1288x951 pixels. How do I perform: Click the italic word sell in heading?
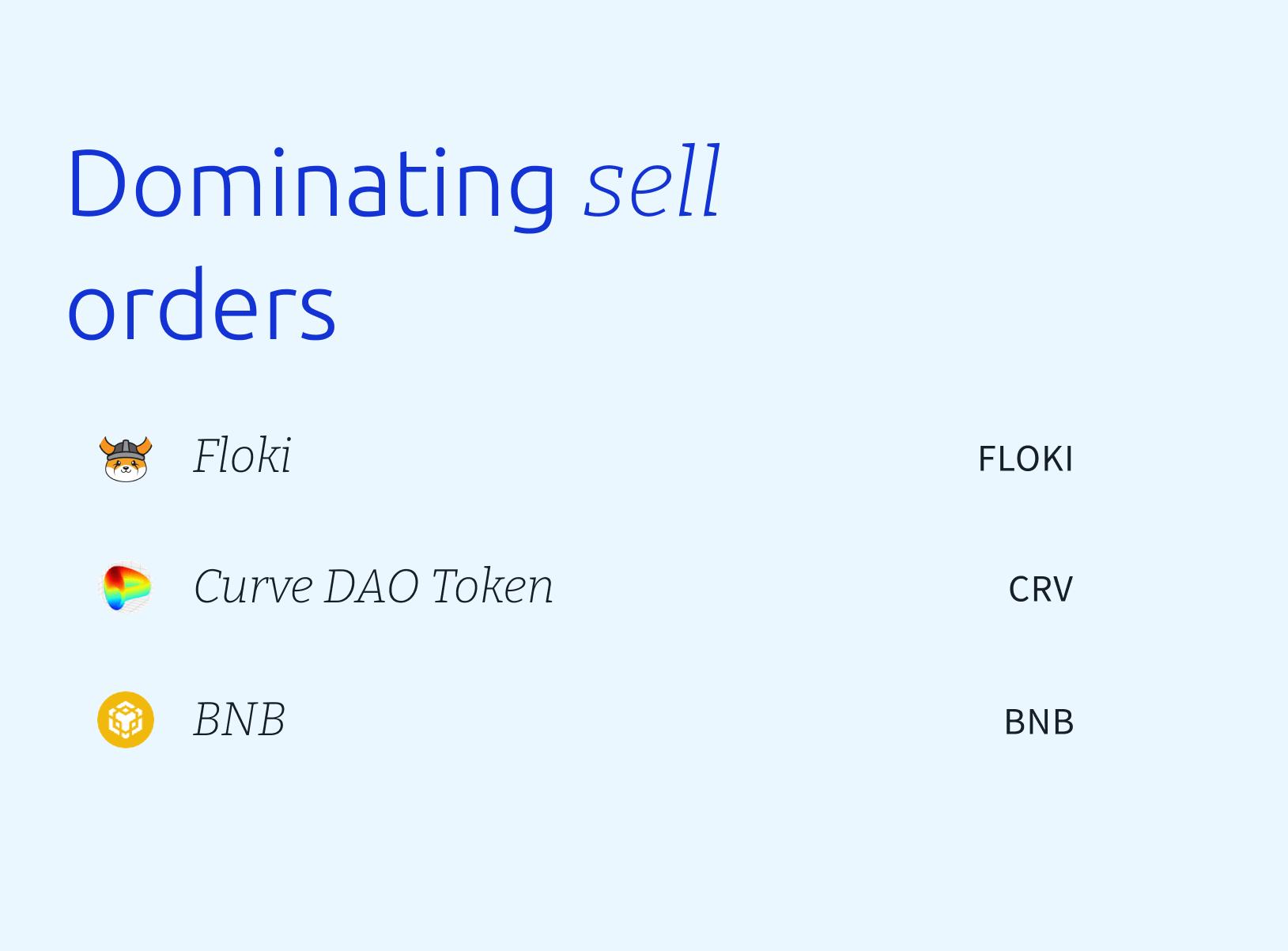pos(653,181)
